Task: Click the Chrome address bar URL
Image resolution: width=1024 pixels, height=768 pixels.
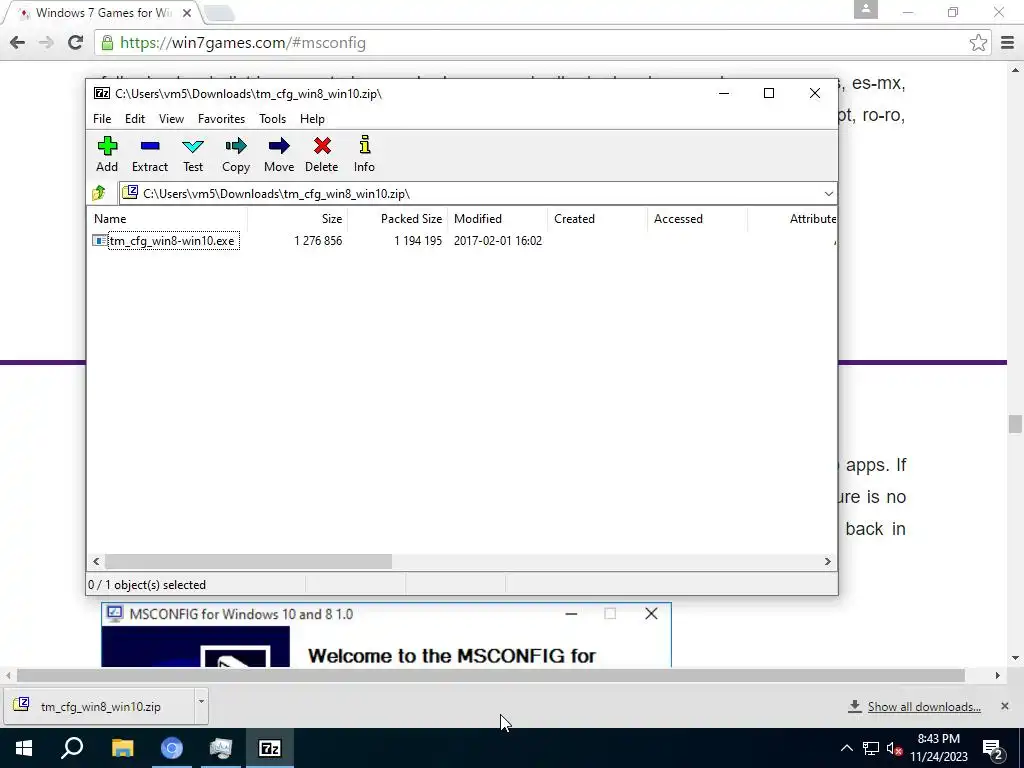Action: [243, 43]
